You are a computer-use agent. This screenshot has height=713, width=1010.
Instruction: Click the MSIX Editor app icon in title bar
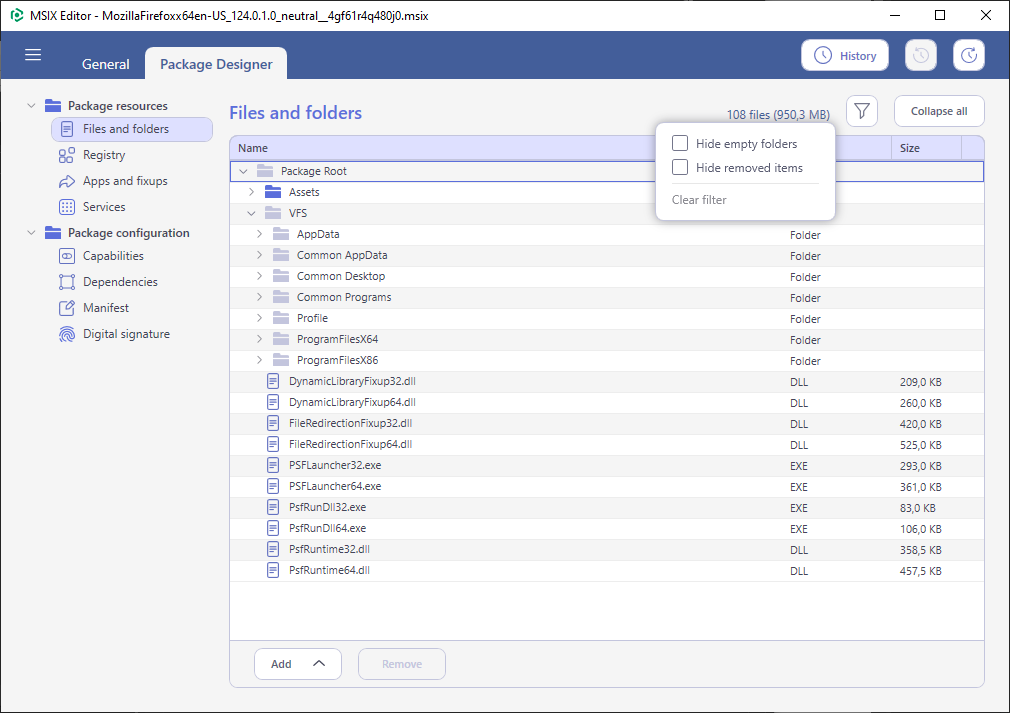[x=17, y=15]
